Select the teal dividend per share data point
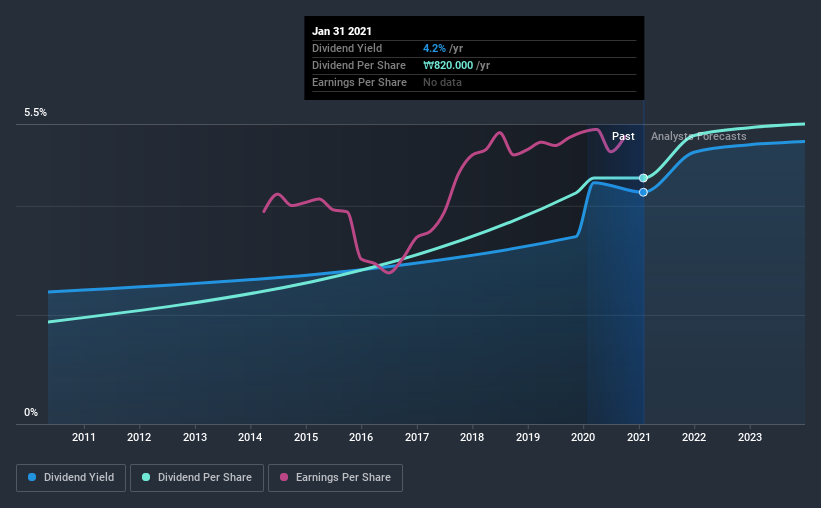 643,178
